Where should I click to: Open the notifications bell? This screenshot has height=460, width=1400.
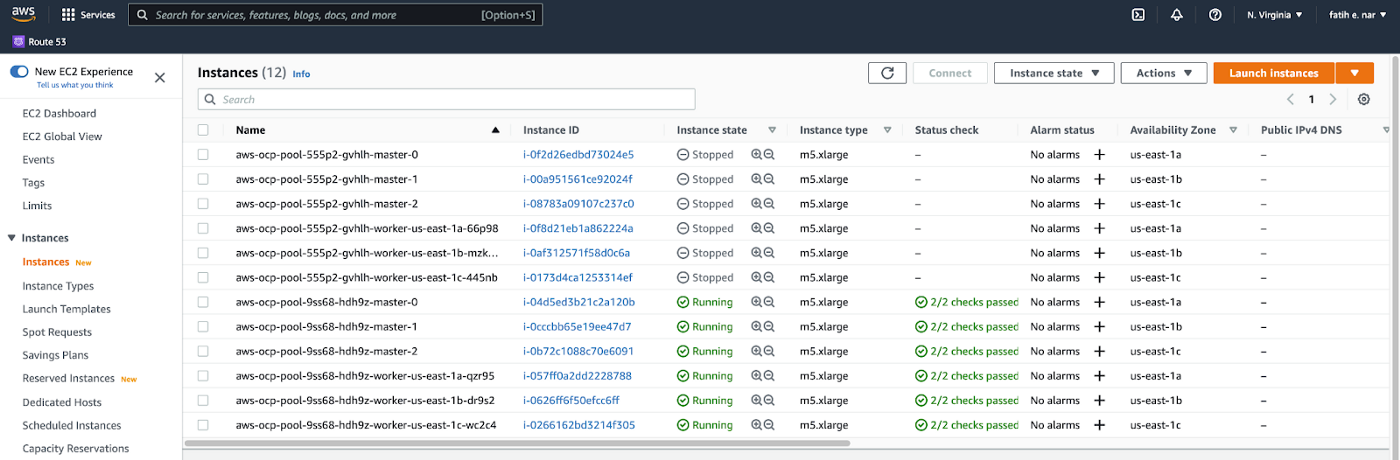pyautogui.click(x=1177, y=15)
